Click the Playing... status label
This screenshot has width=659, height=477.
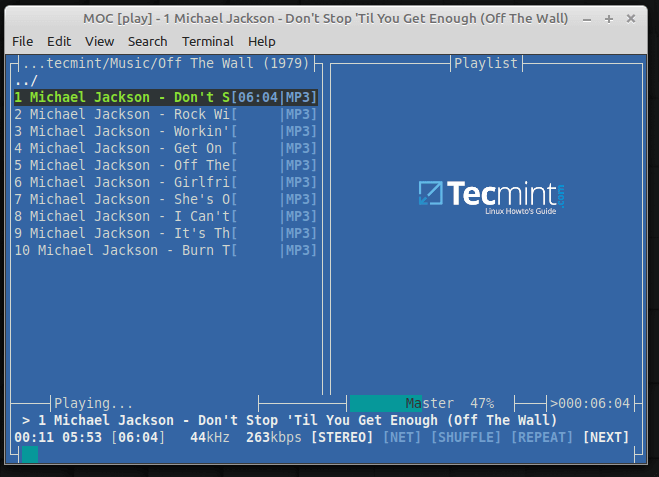coord(93,403)
